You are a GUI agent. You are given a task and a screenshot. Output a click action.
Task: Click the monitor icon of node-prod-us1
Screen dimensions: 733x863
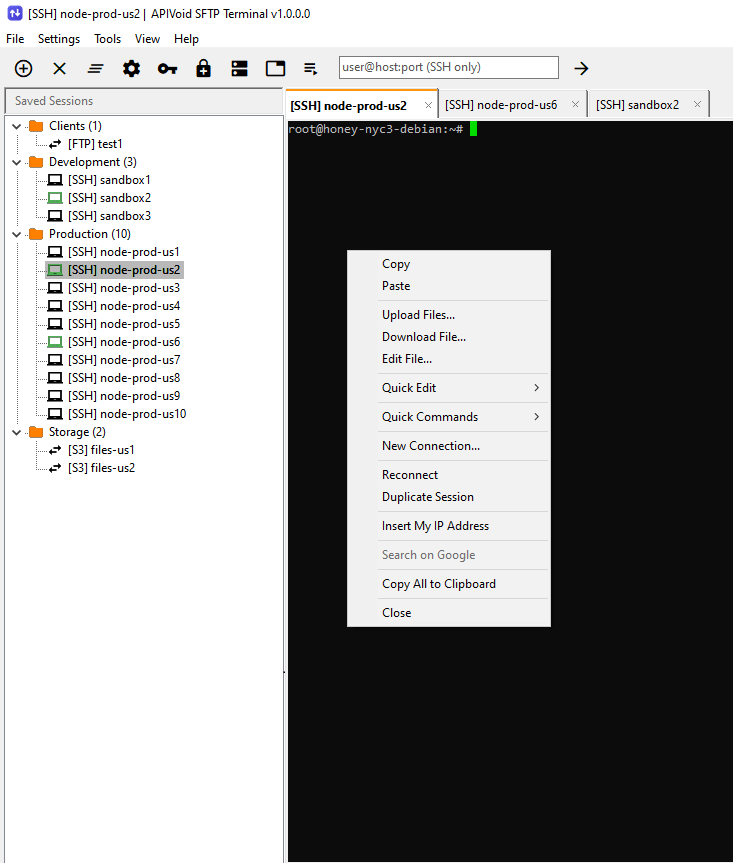[x=55, y=252]
